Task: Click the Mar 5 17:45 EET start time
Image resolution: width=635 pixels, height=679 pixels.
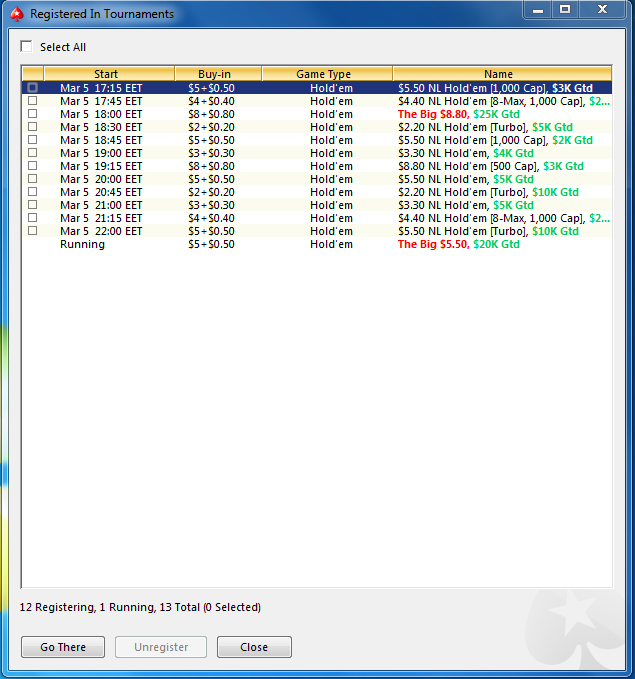Action: [101, 101]
